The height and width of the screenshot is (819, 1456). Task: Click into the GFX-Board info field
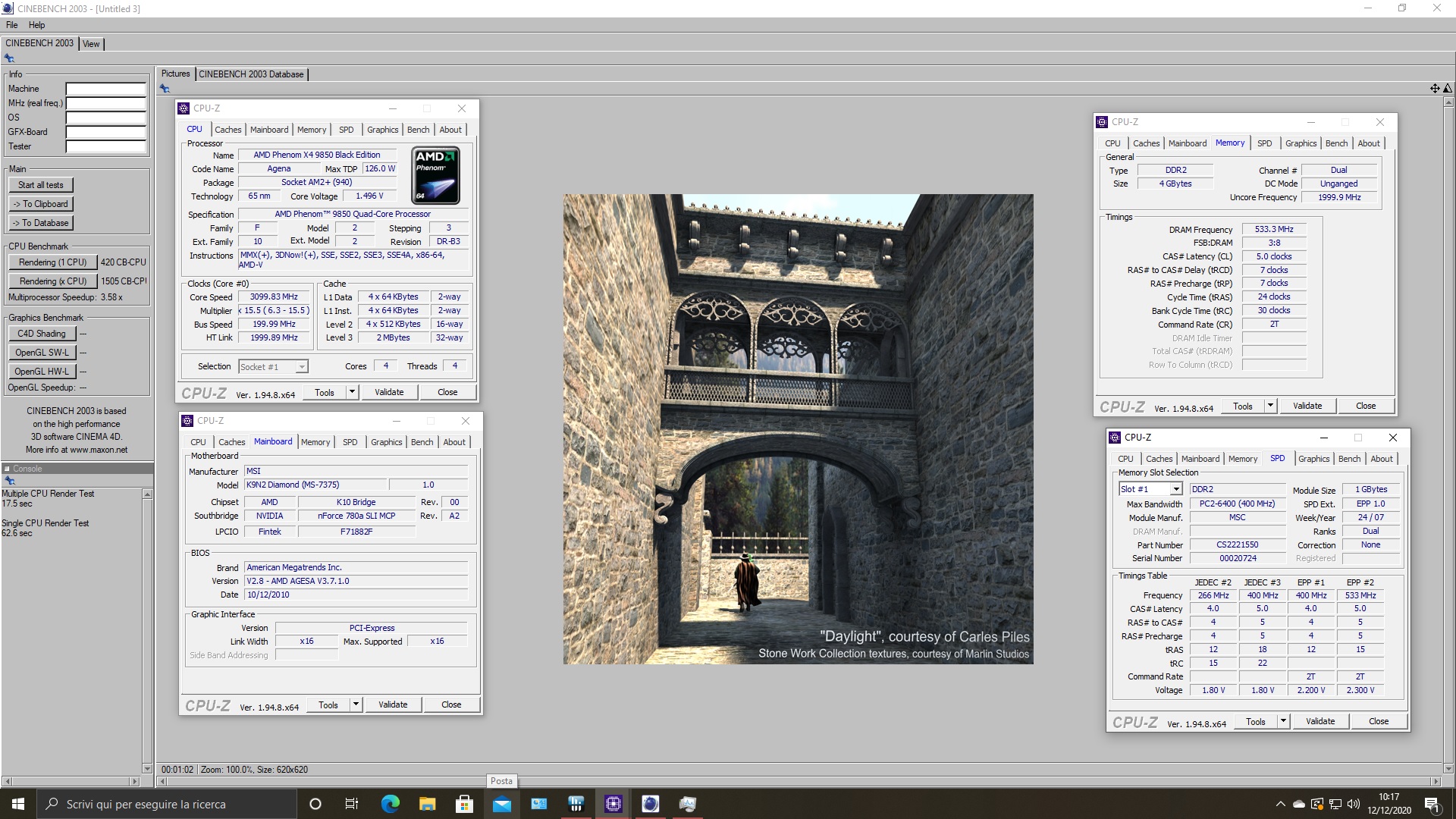coord(105,132)
